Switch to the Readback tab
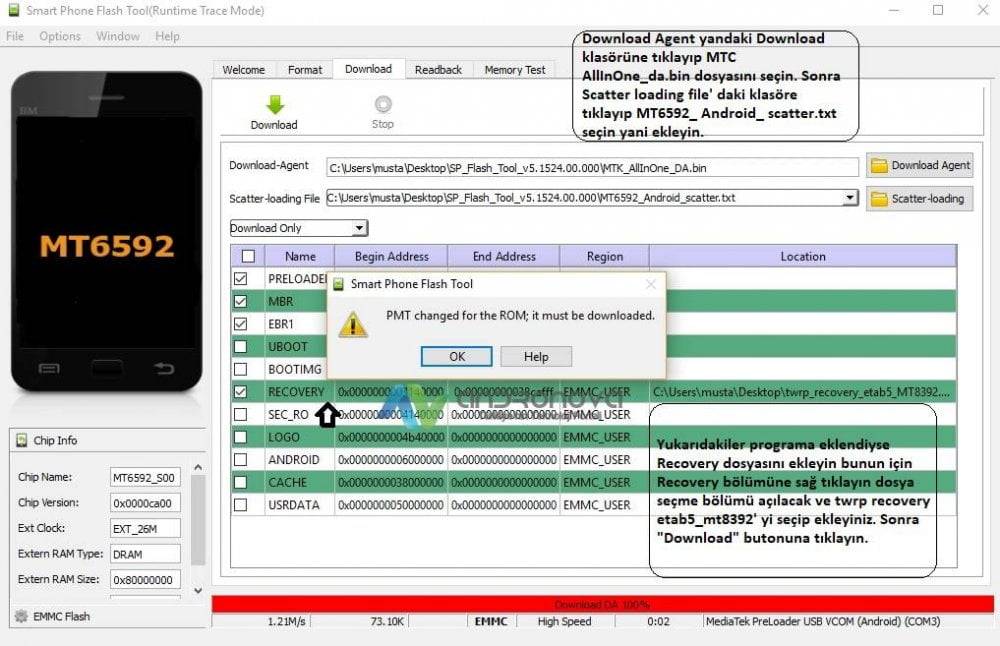 pos(438,70)
